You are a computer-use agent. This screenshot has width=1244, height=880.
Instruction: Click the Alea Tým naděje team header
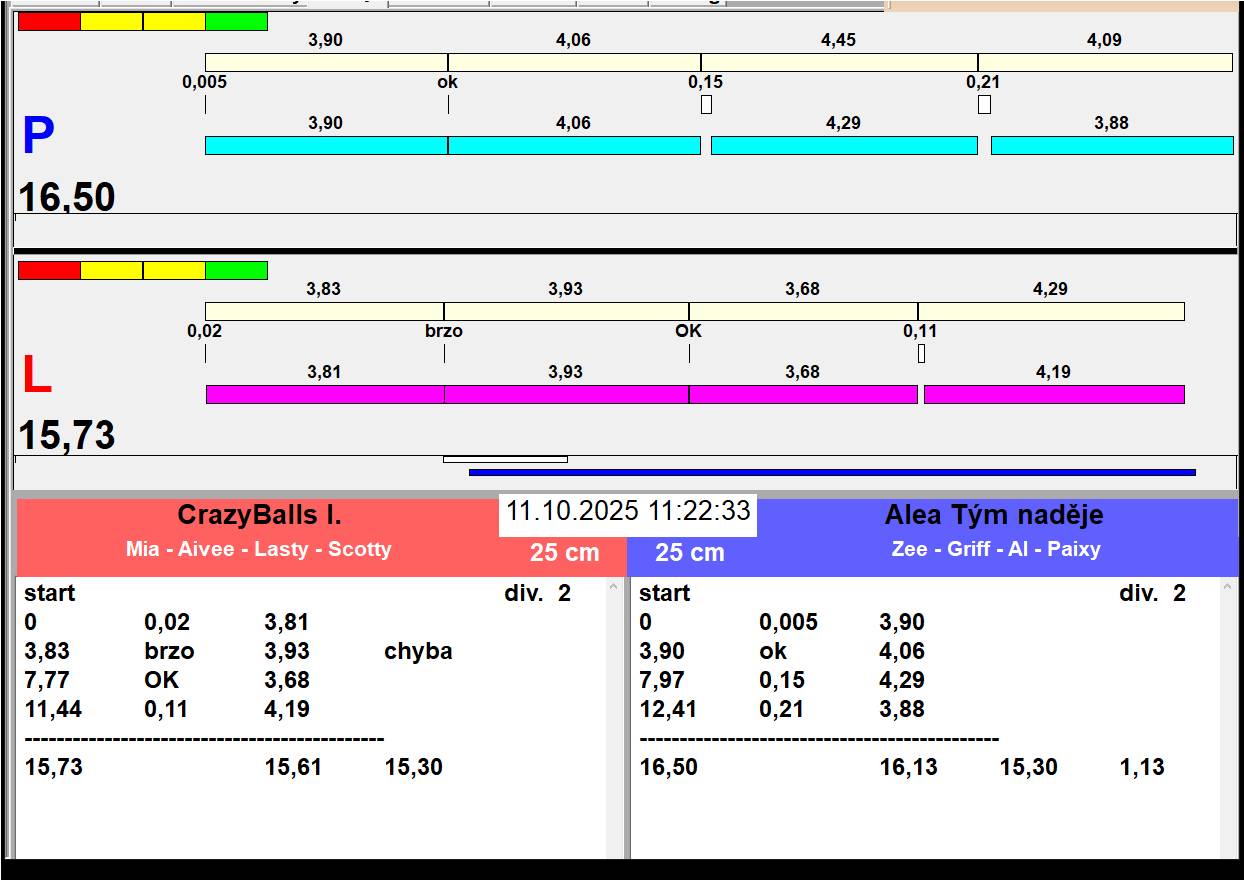tap(994, 515)
